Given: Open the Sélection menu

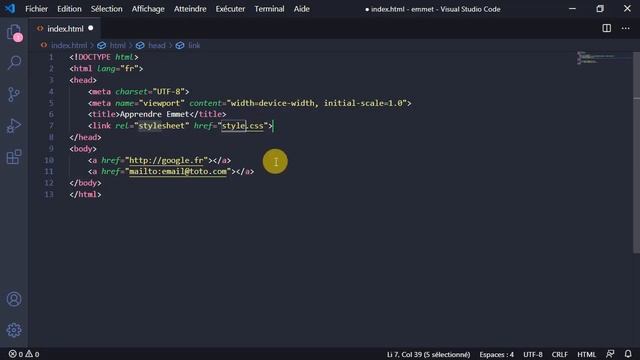Looking at the screenshot, I should [x=107, y=9].
